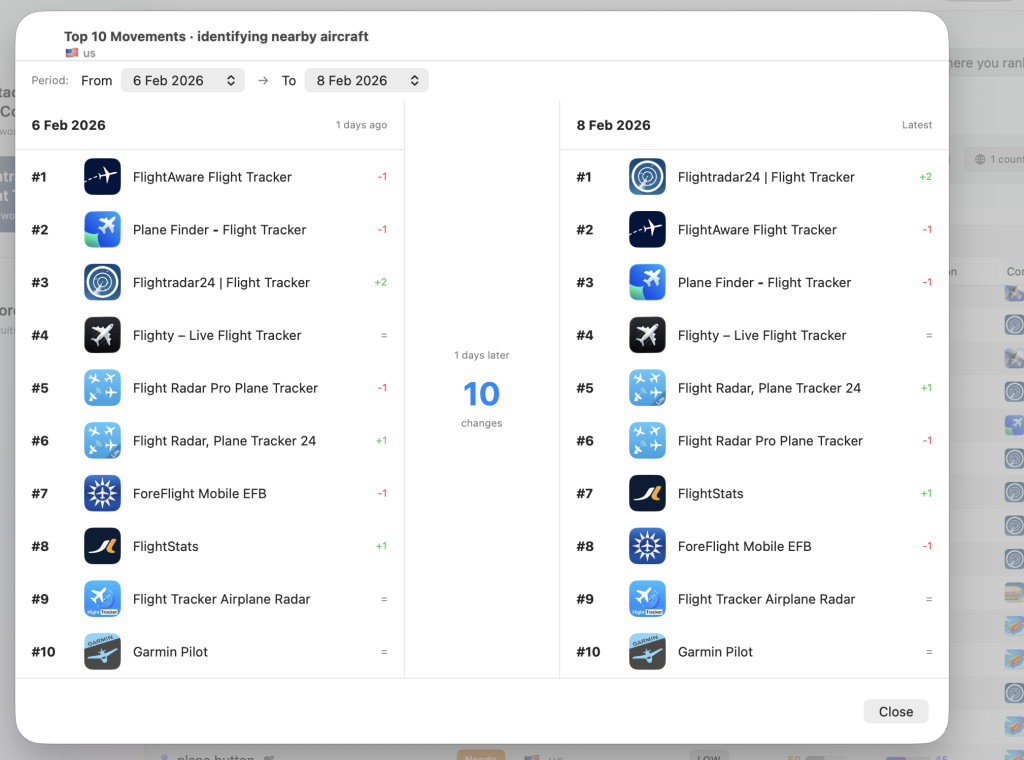1024x760 pixels.
Task: Select the Plane Finder icon in the 6 Feb column
Action: pyautogui.click(x=103, y=230)
